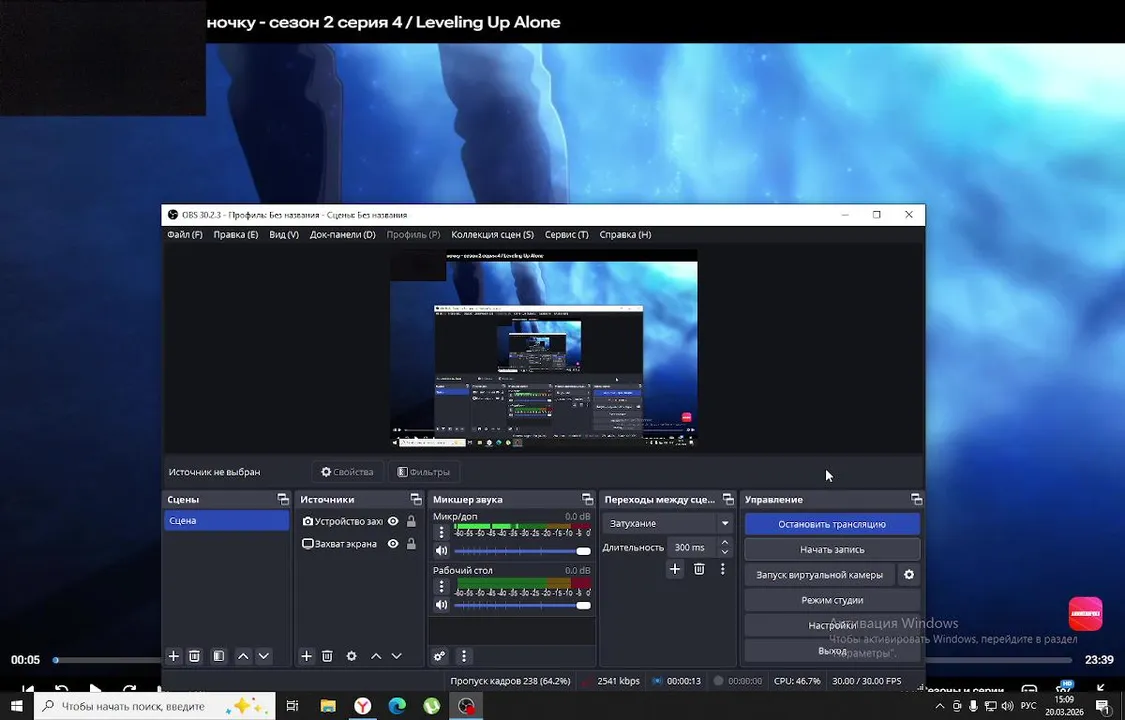
Task: Add a new scene with plus icon
Action: pyautogui.click(x=173, y=656)
